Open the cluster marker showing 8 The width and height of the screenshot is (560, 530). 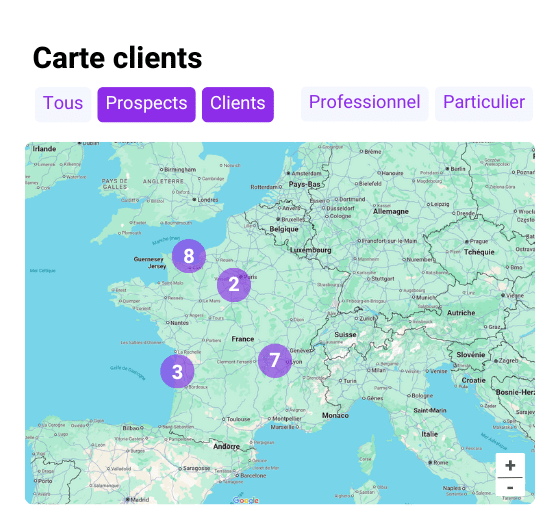[189, 256]
